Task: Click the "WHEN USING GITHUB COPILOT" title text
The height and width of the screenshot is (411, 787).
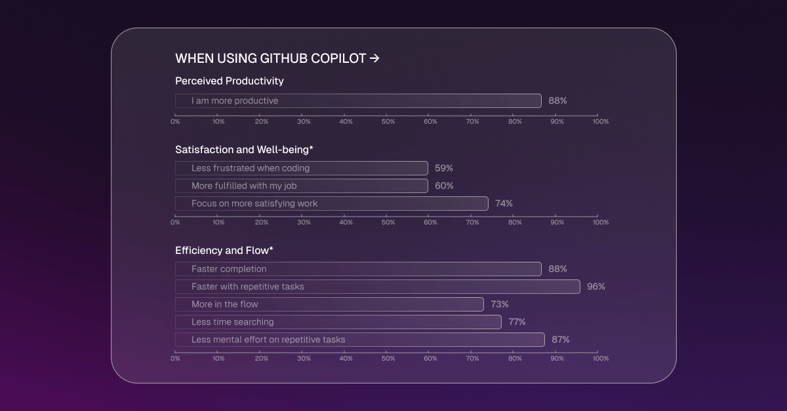Action: pyautogui.click(x=270, y=59)
